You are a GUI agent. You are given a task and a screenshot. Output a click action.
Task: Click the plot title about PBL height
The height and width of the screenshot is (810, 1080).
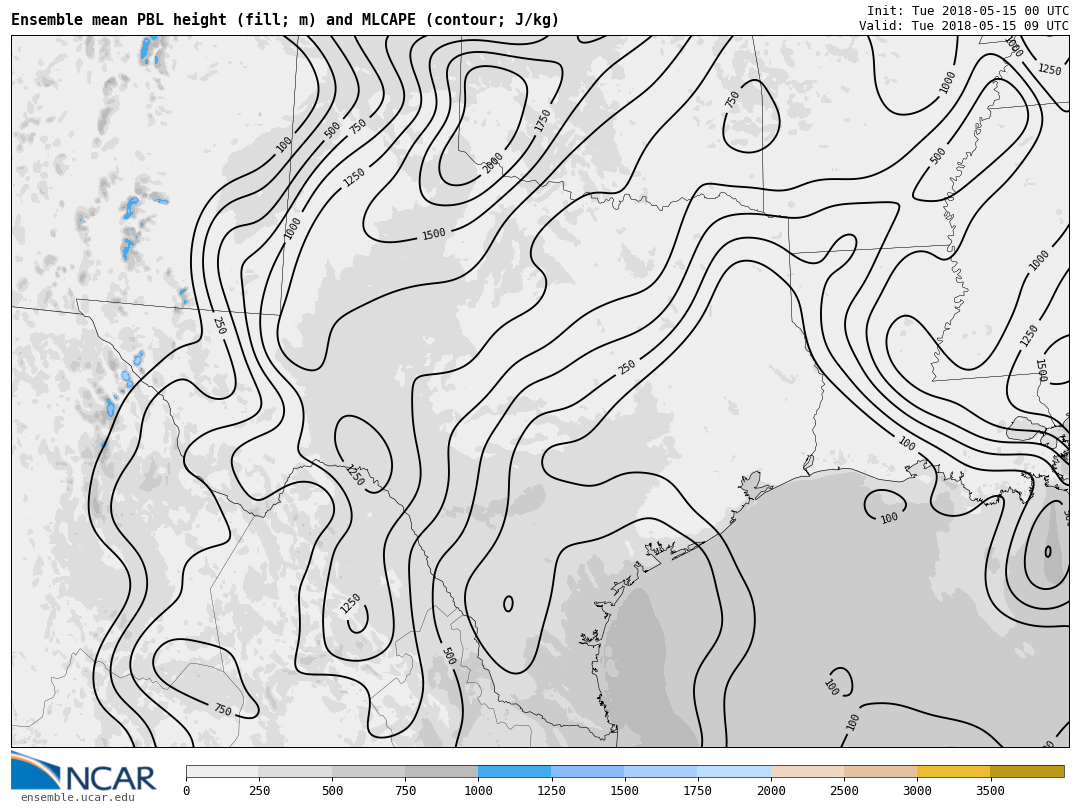click(285, 20)
